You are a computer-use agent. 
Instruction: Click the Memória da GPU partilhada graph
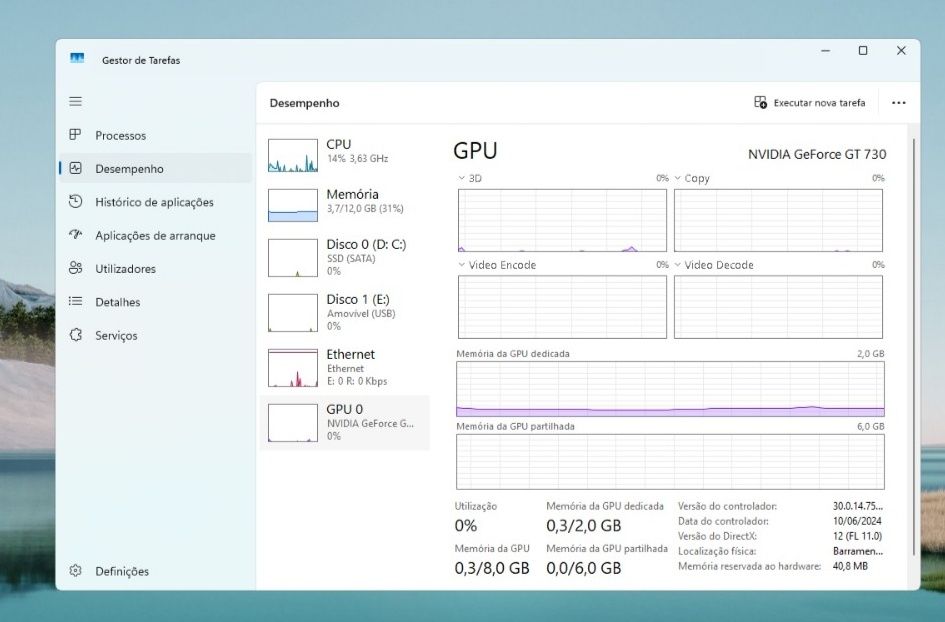670,462
